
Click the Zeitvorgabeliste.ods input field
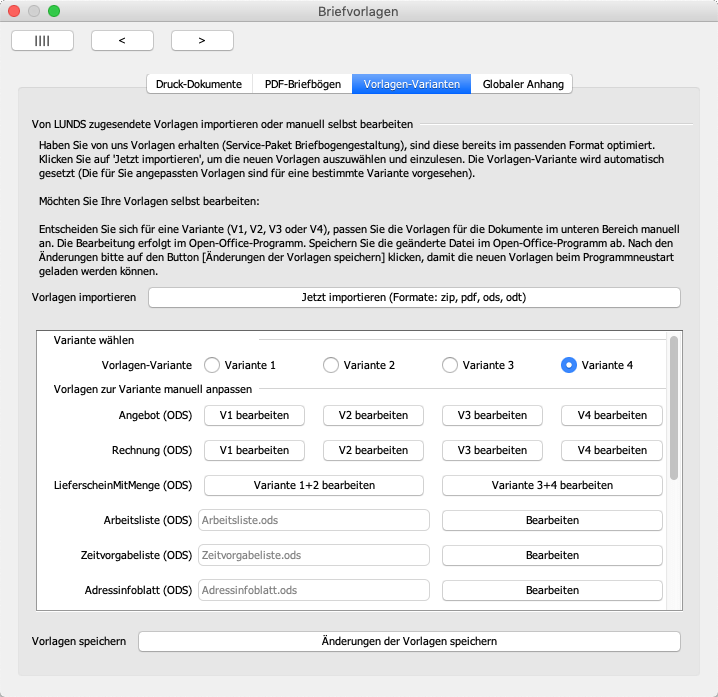tap(314, 555)
